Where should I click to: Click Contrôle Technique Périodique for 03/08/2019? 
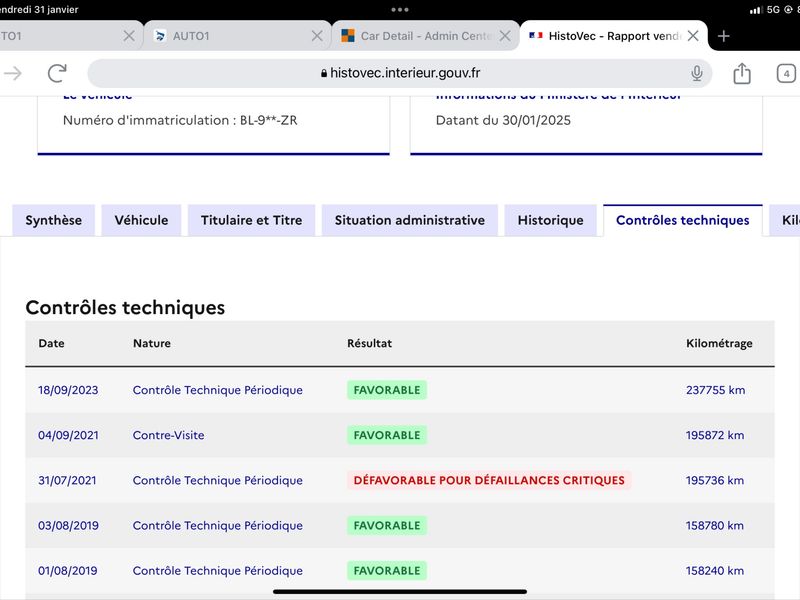[217, 526]
